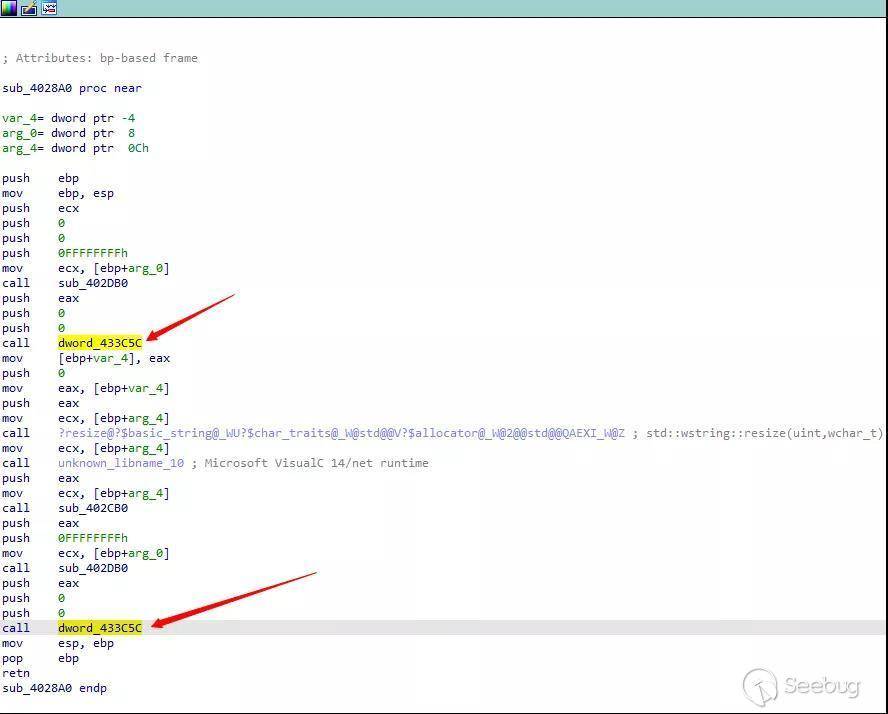Click the jump-to-xrefs graph icon
888x714 pixels.
click(49, 8)
